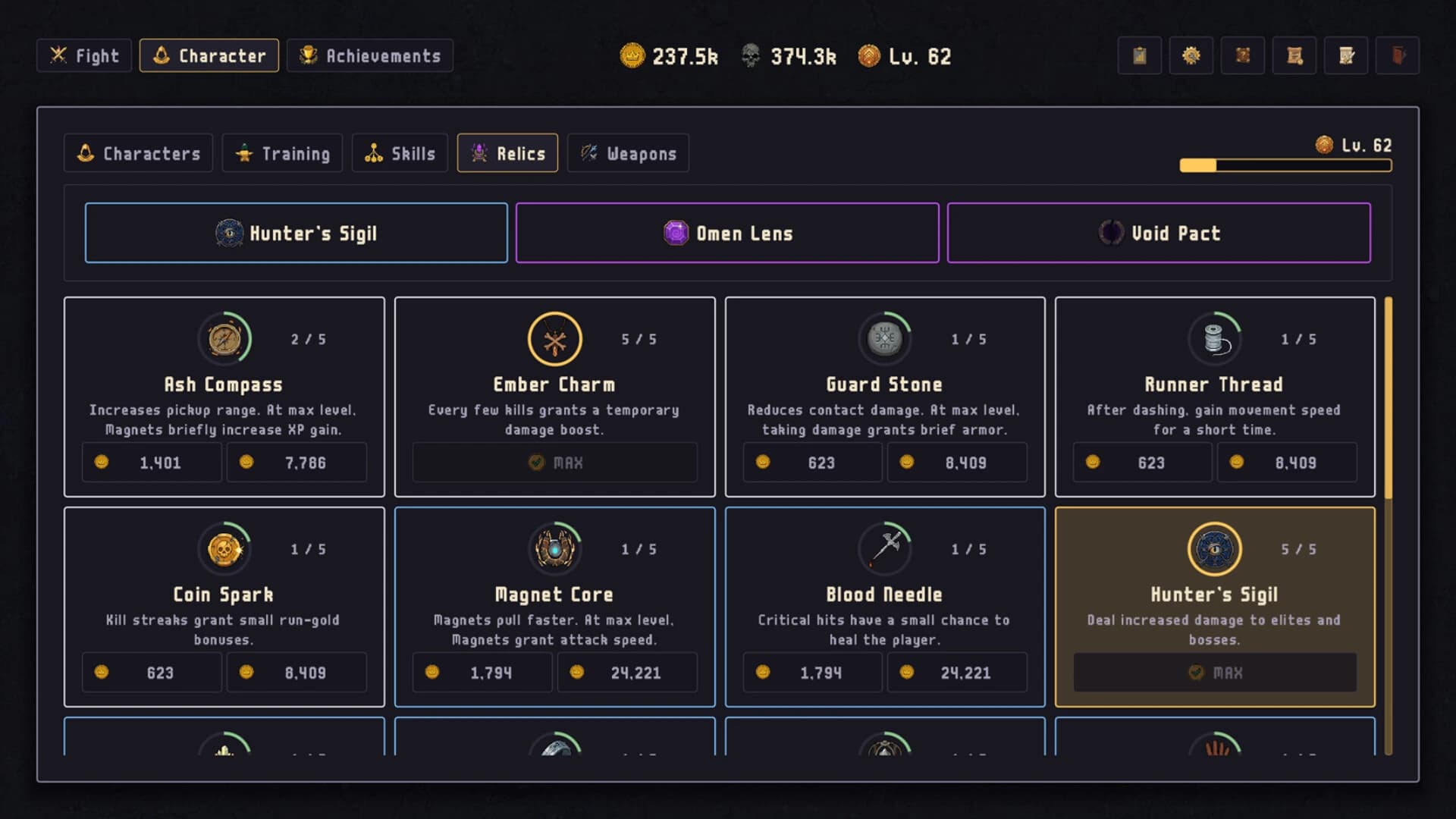1456x819 pixels.
Task: Open the clipboard stats icon
Action: pos(1139,55)
